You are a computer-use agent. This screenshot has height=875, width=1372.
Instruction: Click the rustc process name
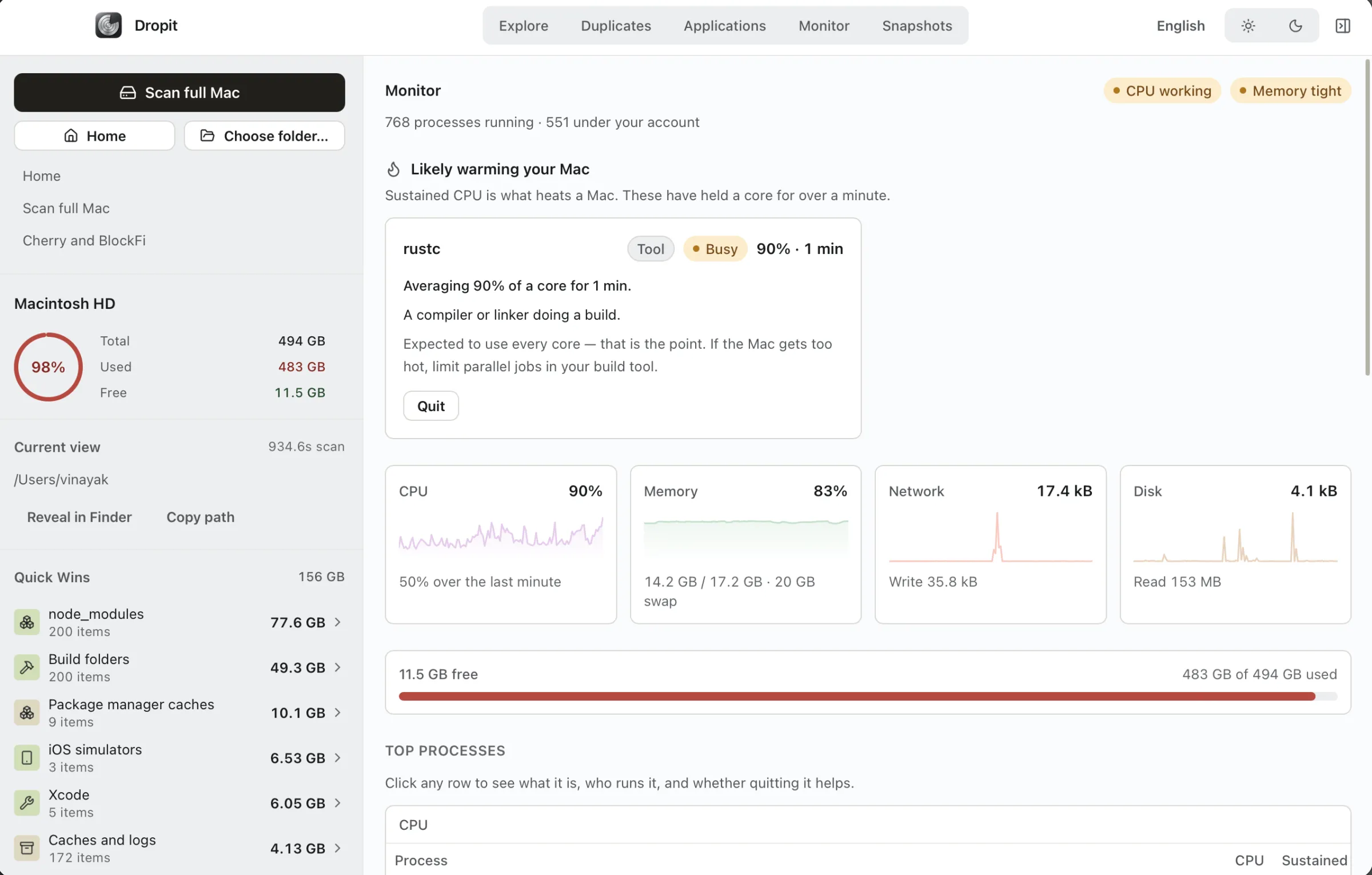click(422, 249)
